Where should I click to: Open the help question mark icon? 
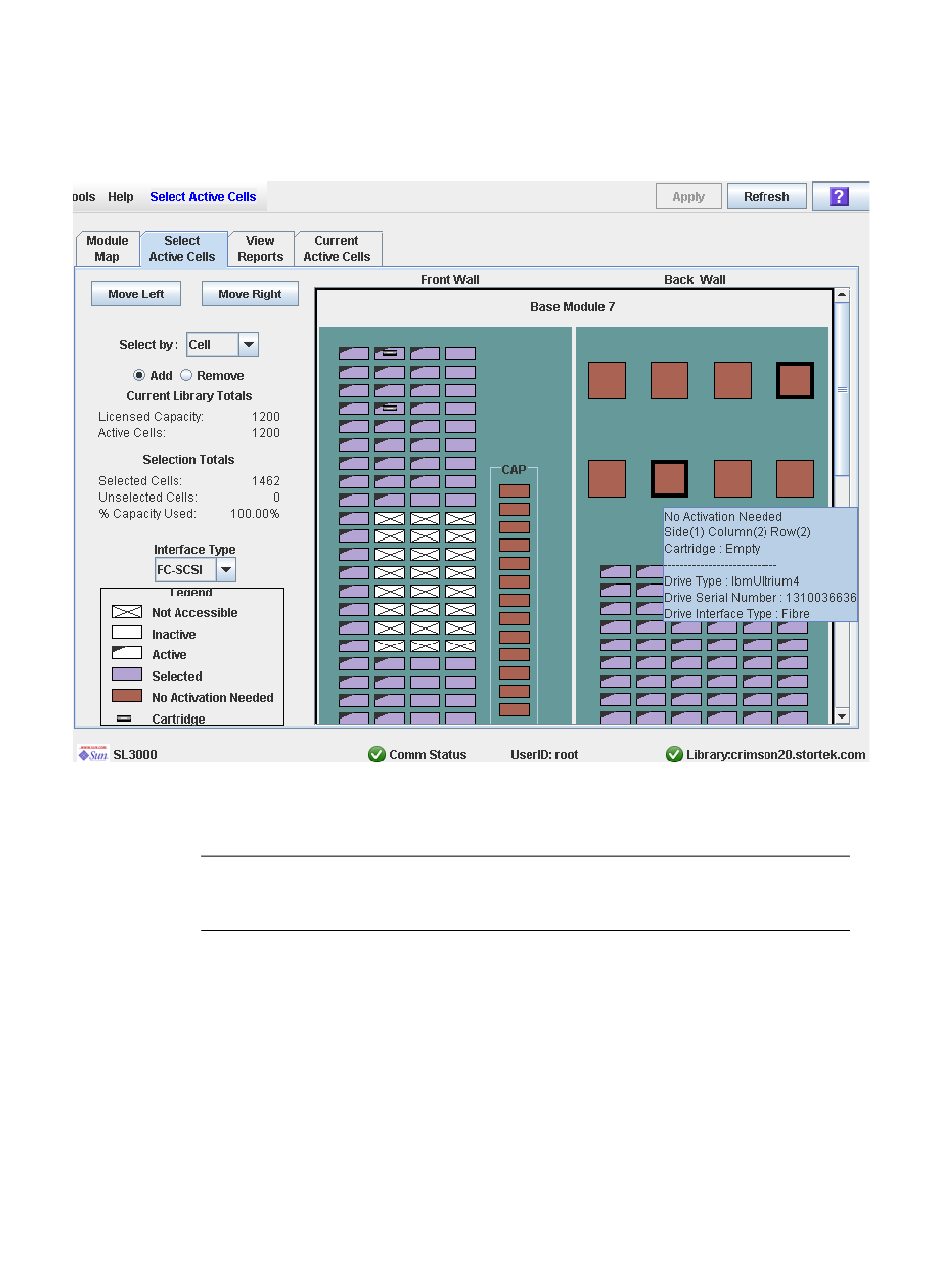point(839,196)
